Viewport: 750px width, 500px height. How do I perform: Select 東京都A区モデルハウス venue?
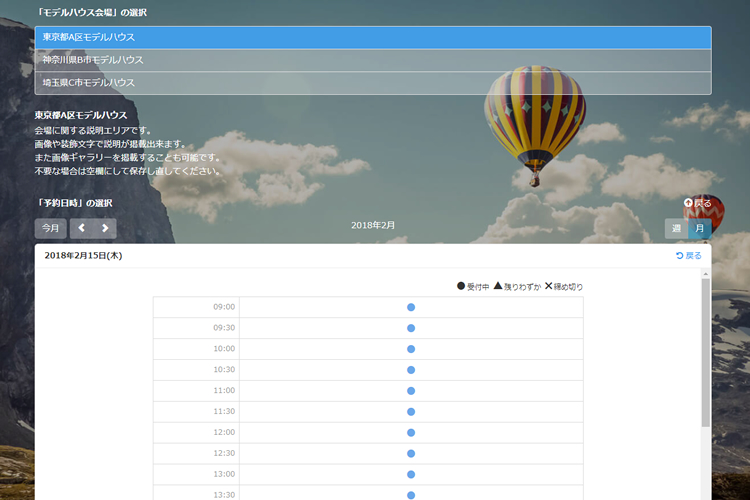point(373,37)
